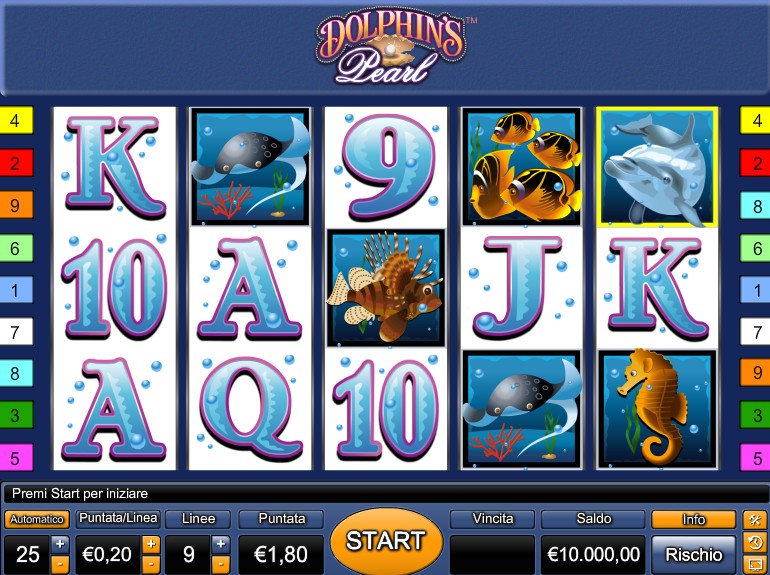770x575 pixels.
Task: Decrease Puntata/Linea bet with orange minus
Action: click(151, 563)
